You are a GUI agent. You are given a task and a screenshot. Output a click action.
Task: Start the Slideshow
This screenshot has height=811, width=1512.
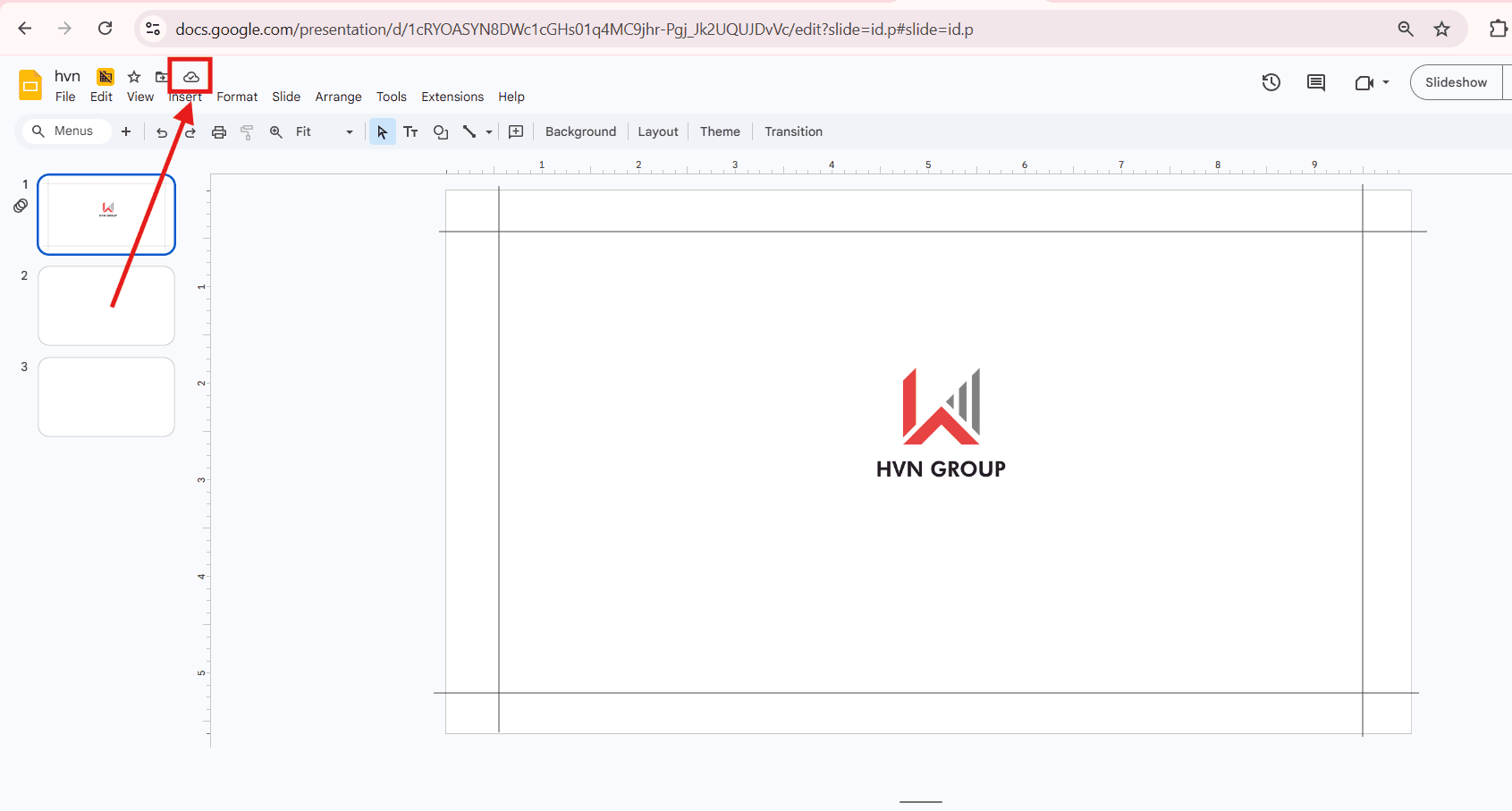coord(1456,81)
